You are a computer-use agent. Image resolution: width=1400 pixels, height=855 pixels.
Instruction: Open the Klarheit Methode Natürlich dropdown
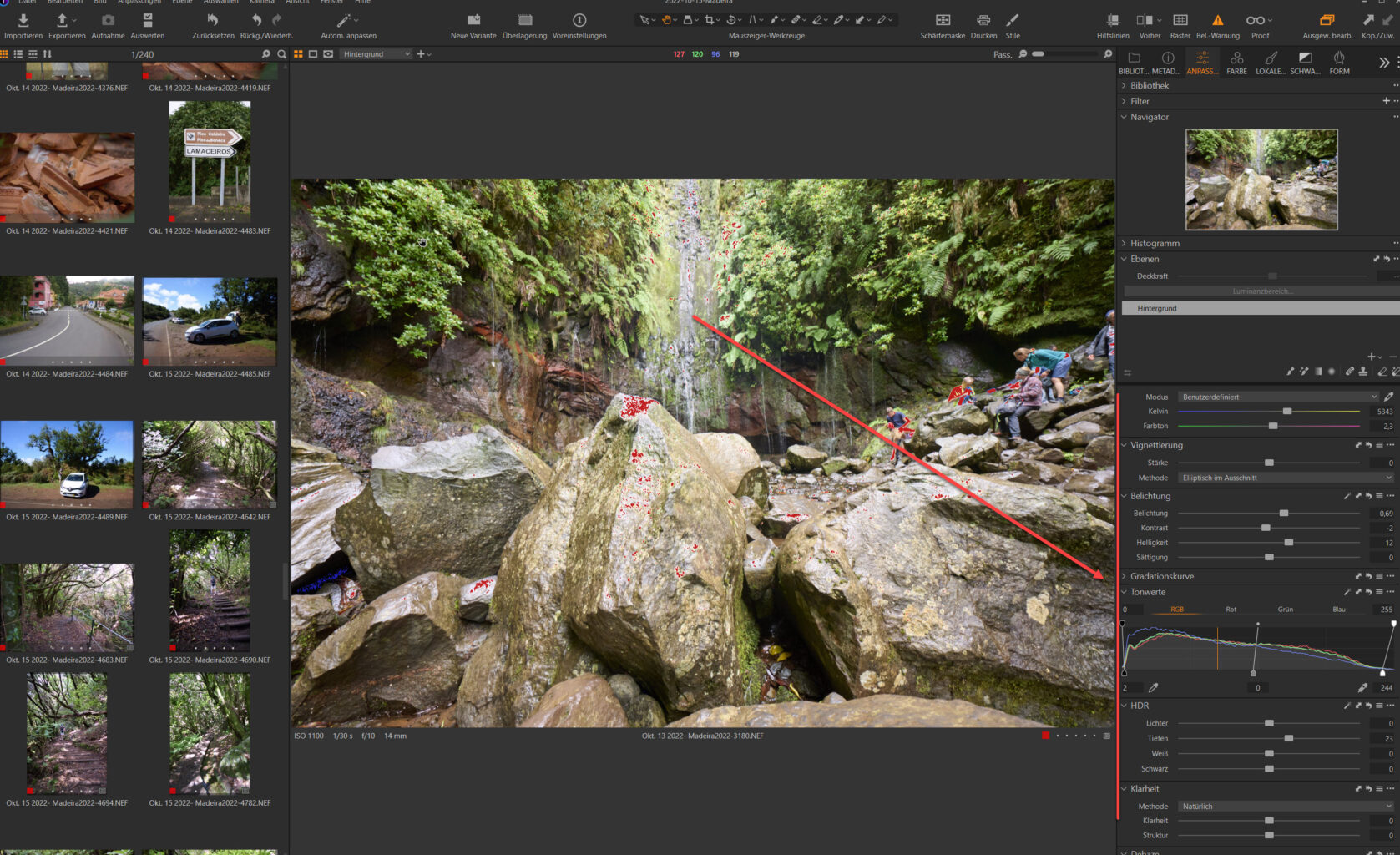[1286, 807]
